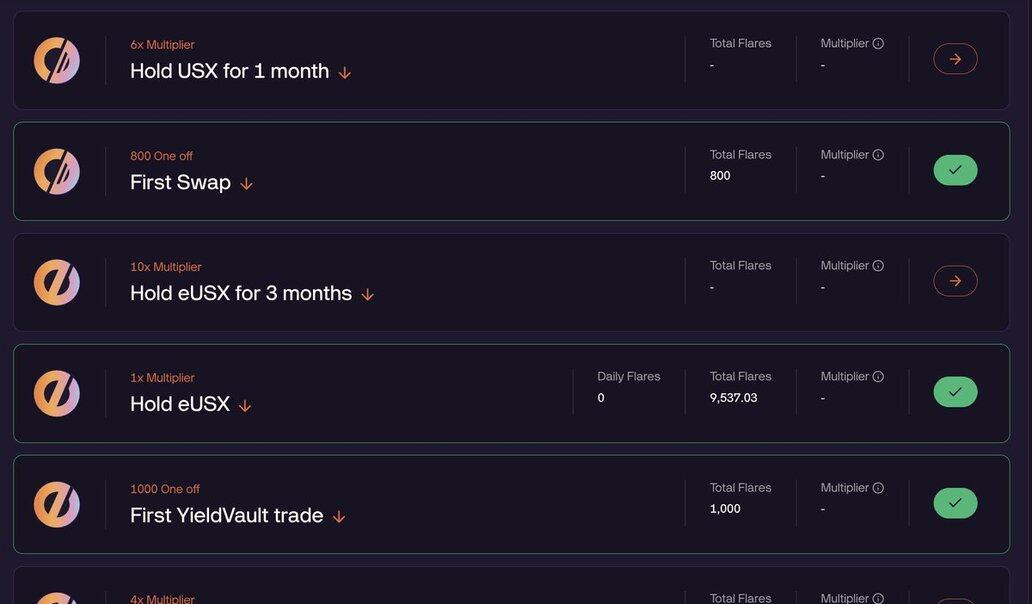Screen dimensions: 1032x604
Task: Click the logo icon beside First Swap
Action: pyautogui.click(x=57, y=171)
